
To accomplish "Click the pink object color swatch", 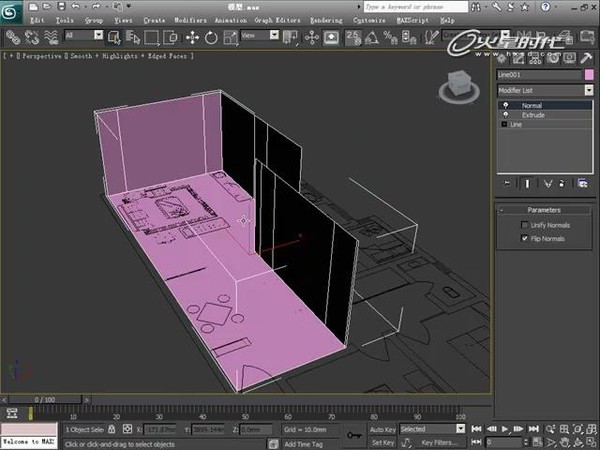I will click(589, 75).
